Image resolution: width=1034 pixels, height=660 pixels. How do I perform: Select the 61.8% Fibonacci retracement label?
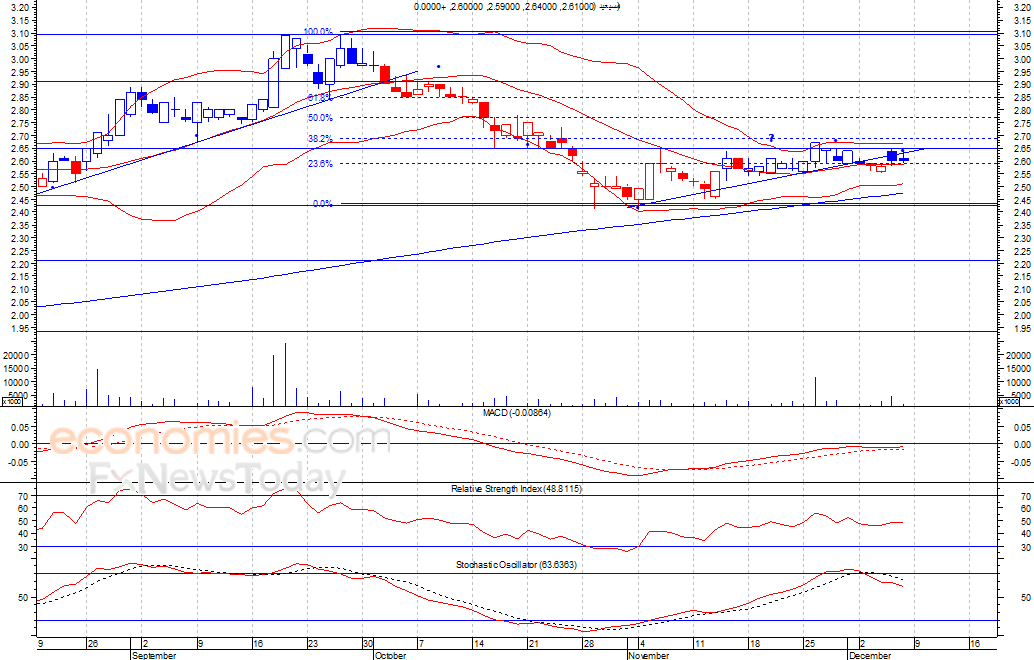pos(319,98)
